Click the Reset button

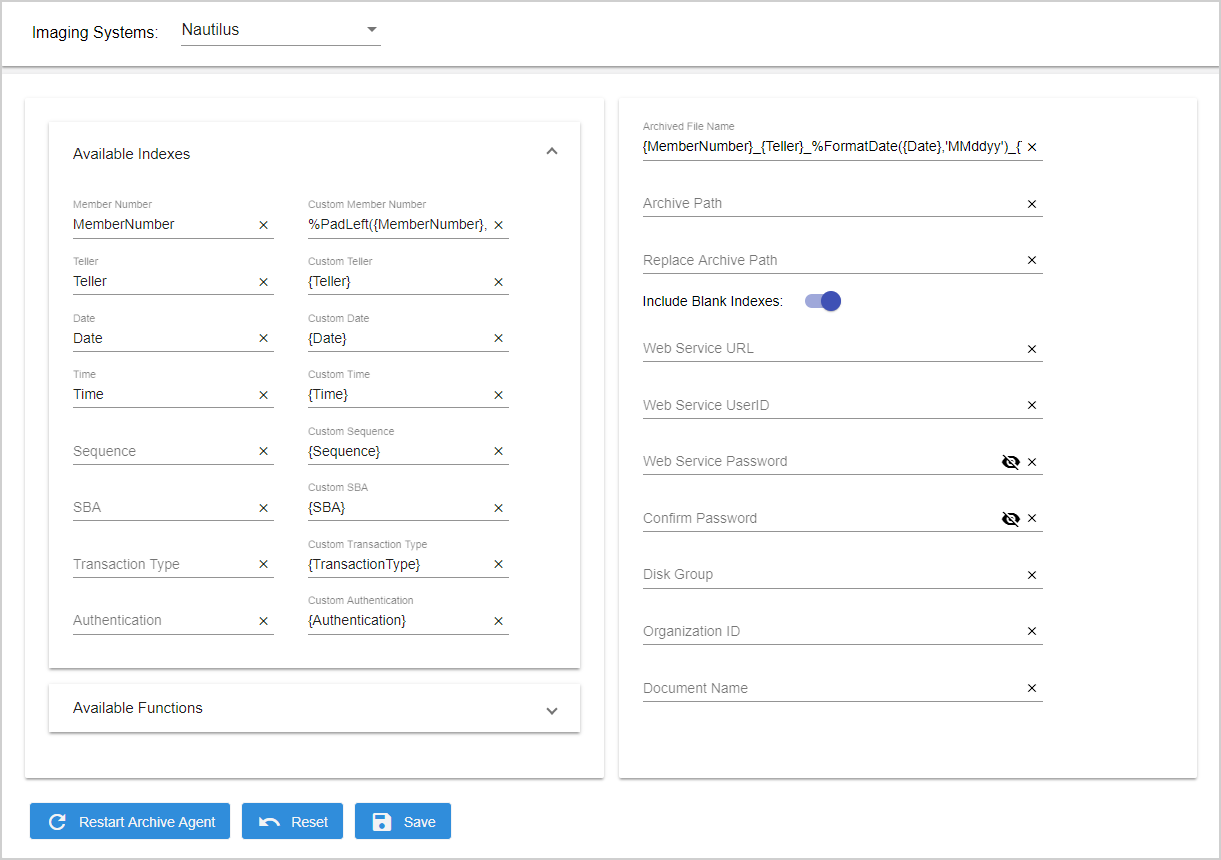click(292, 821)
